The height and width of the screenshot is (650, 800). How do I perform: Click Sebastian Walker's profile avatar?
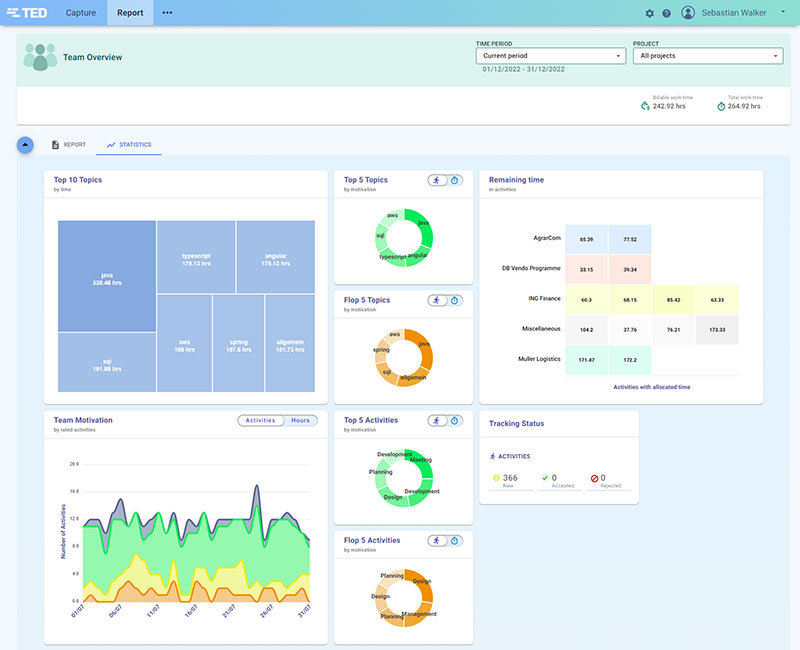(688, 13)
